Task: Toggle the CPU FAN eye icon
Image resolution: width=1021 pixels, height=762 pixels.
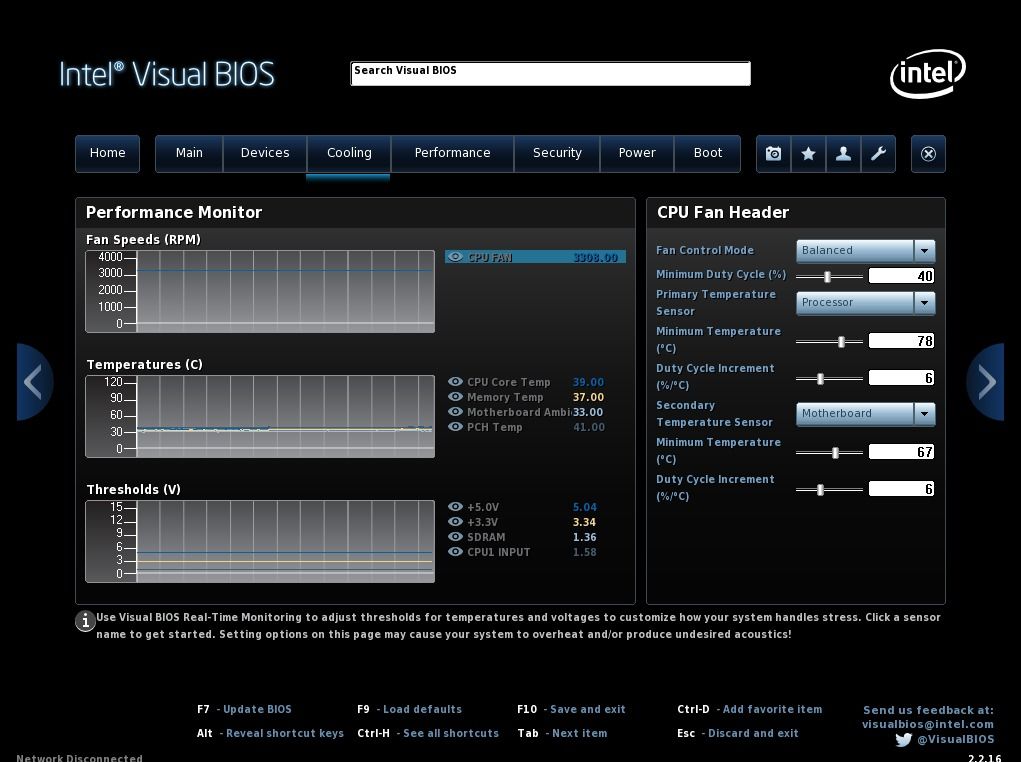Action: click(455, 257)
